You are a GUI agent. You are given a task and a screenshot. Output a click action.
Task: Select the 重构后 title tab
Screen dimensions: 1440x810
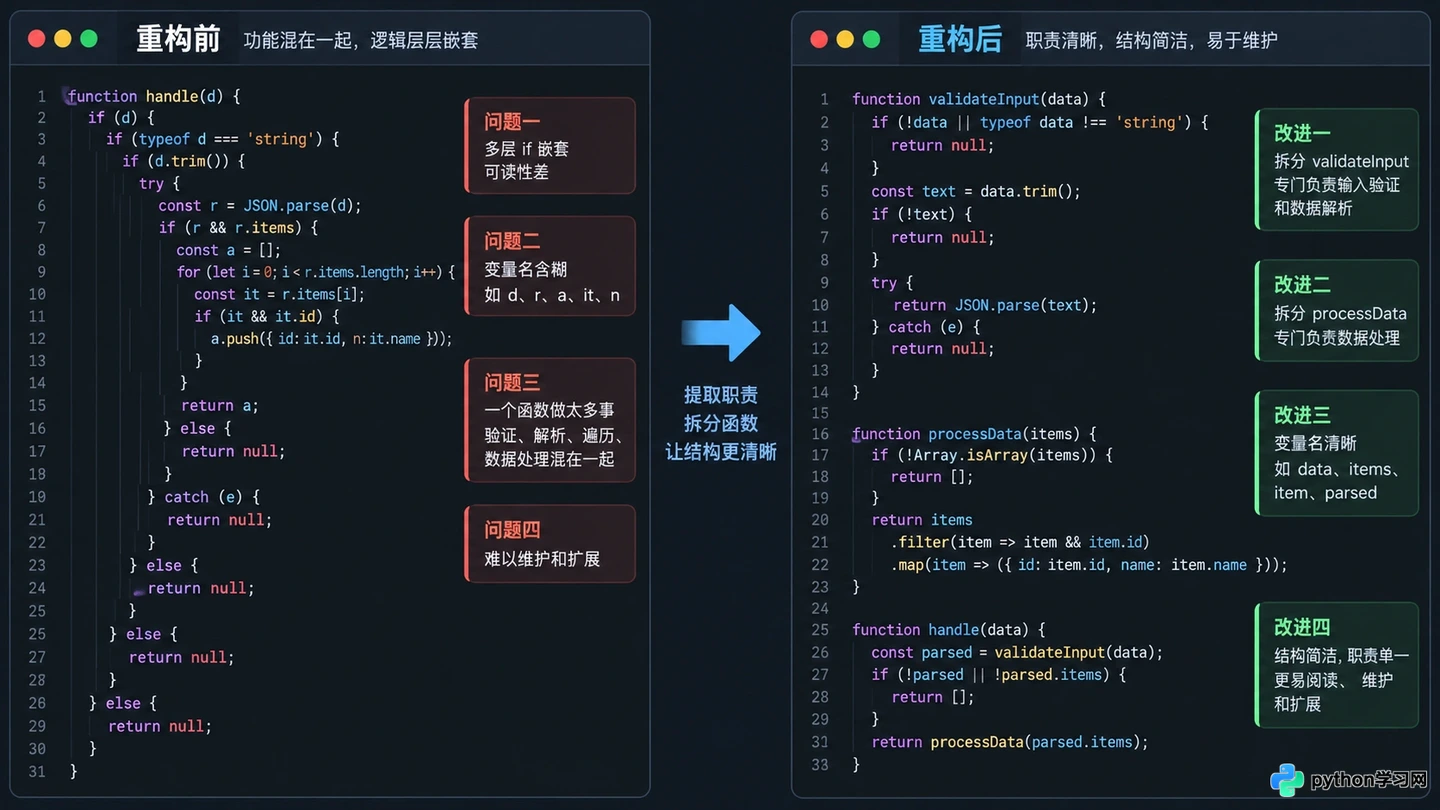tap(960, 39)
